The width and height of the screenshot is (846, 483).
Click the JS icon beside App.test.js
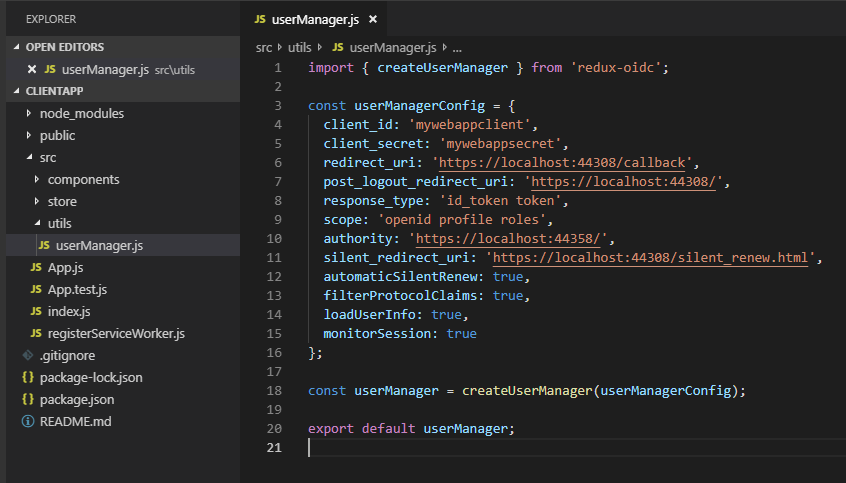36,289
